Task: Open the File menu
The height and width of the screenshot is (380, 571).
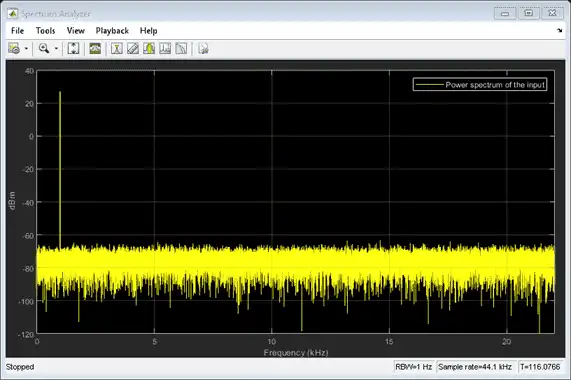Action: [x=17, y=31]
